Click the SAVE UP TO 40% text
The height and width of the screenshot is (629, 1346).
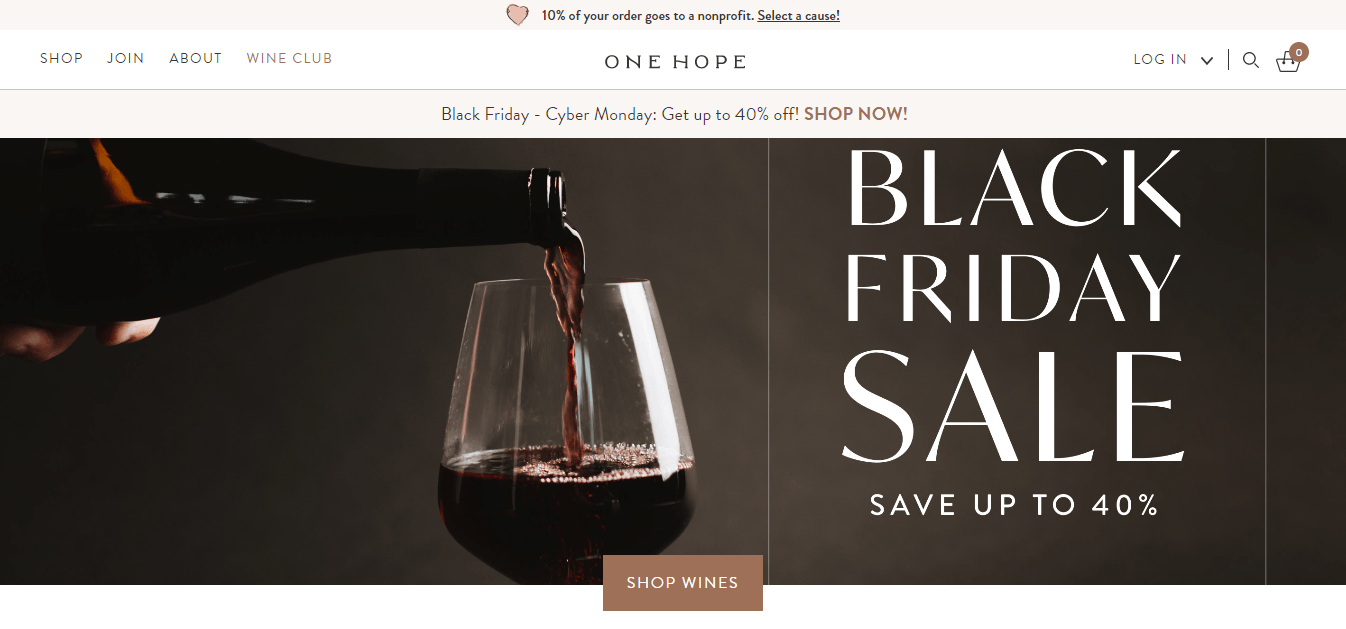pyautogui.click(x=1013, y=505)
